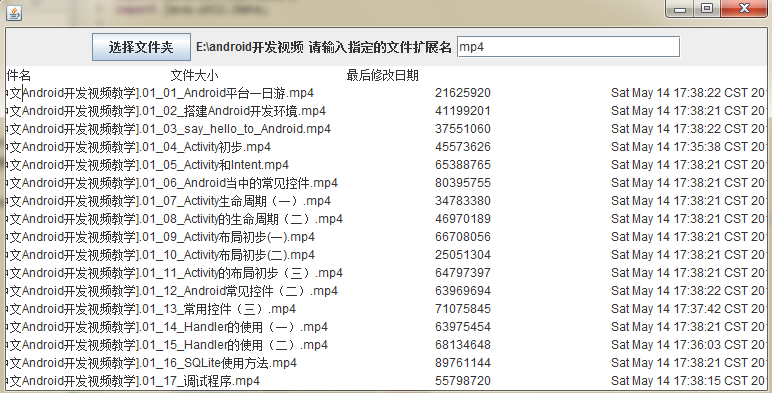772x393 pixels.
Task: Click file size value 63975454
Action: (463, 327)
